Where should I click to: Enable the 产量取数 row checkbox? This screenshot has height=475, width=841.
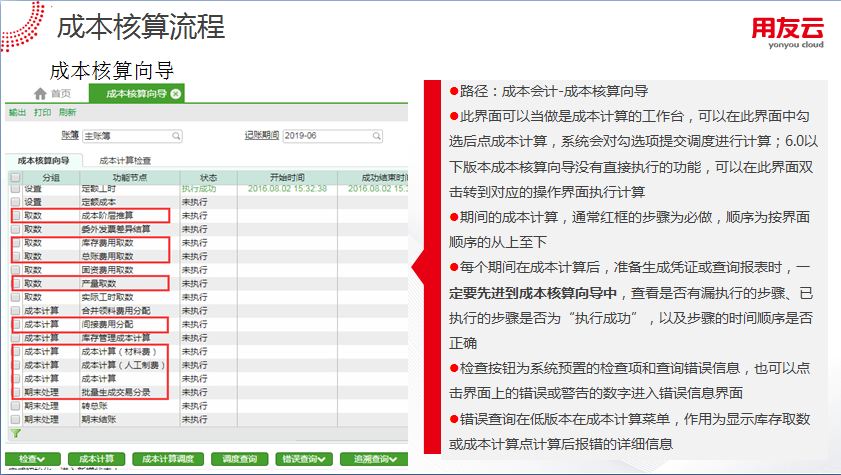[15, 284]
